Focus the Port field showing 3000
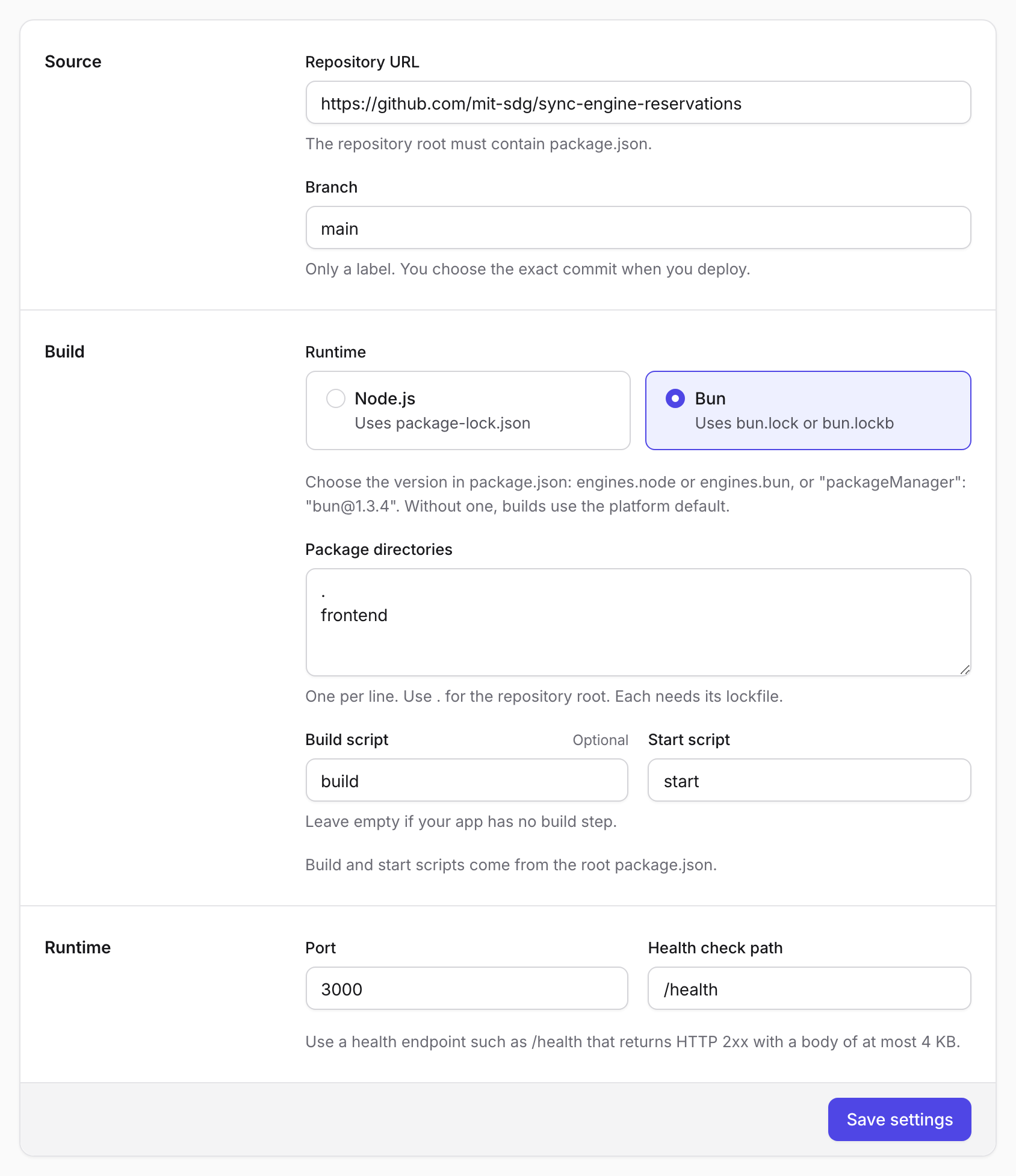Image resolution: width=1016 pixels, height=1176 pixels. pyautogui.click(x=467, y=989)
